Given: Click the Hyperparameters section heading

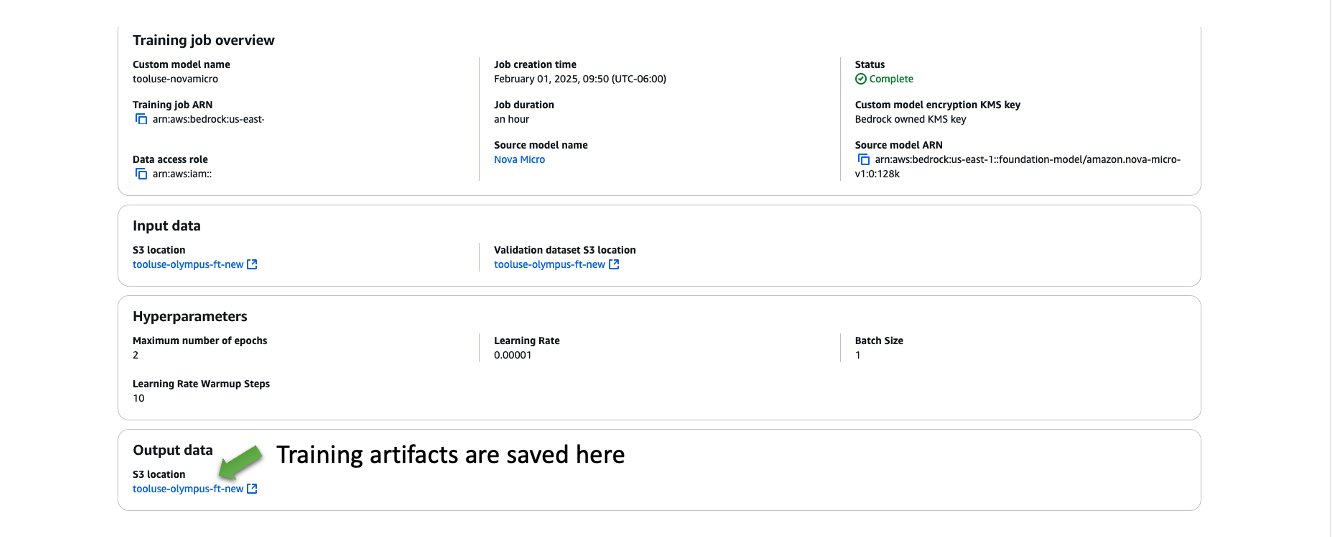Looking at the screenshot, I should pyautogui.click(x=189, y=316).
